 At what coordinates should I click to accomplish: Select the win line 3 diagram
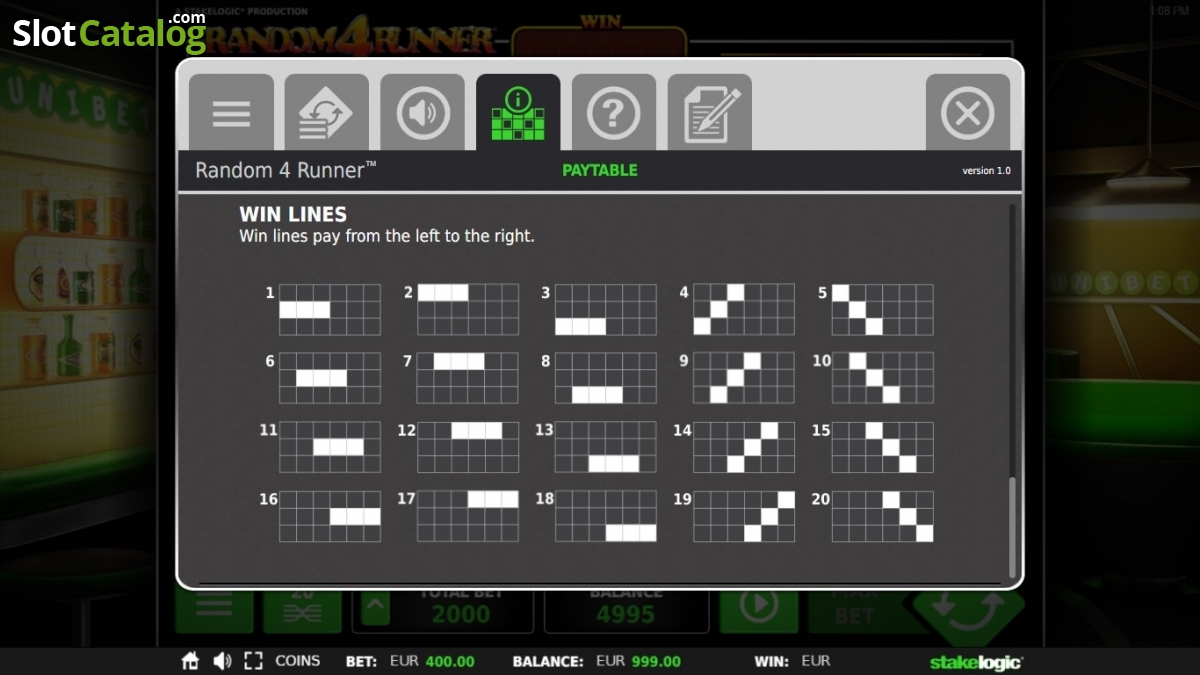point(606,310)
